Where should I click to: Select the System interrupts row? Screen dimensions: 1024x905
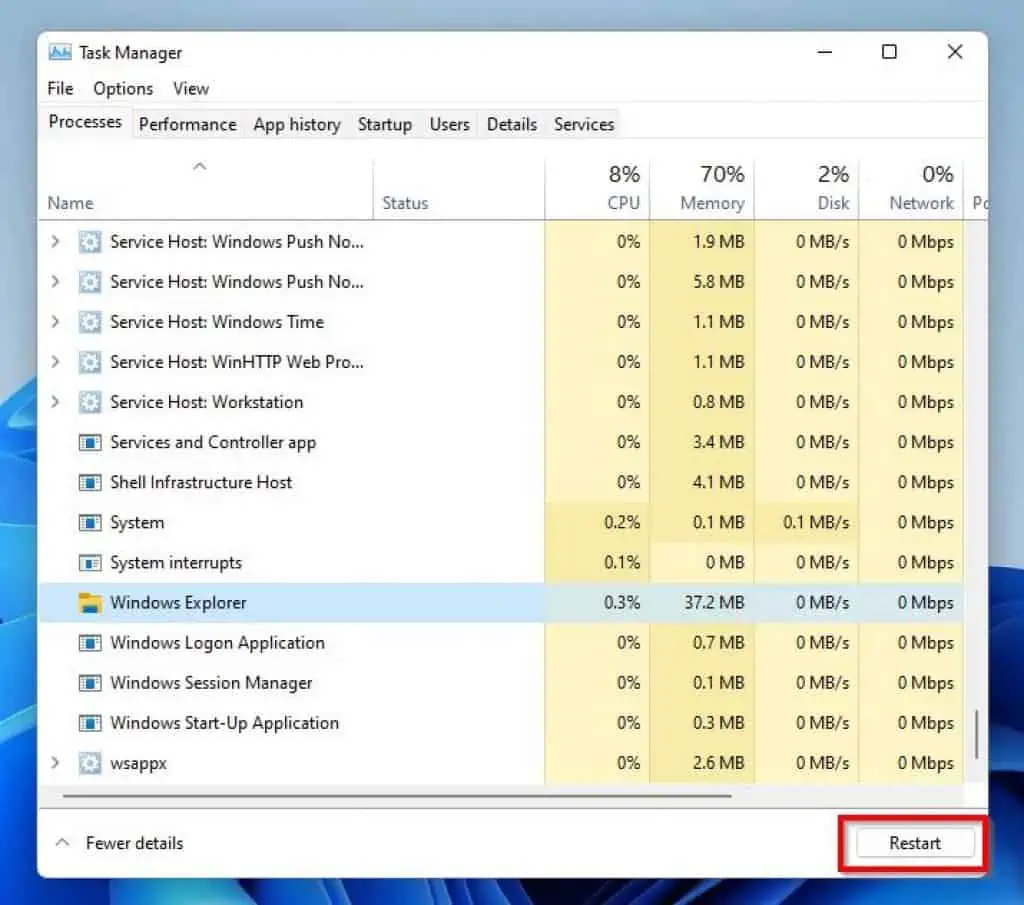[501, 563]
